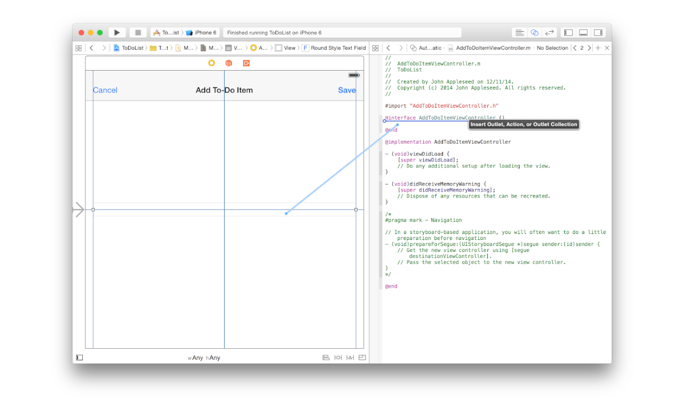Viewport: 680px width, 404px height.
Task: Open the wAny hAny size class control
Action: coord(204,358)
